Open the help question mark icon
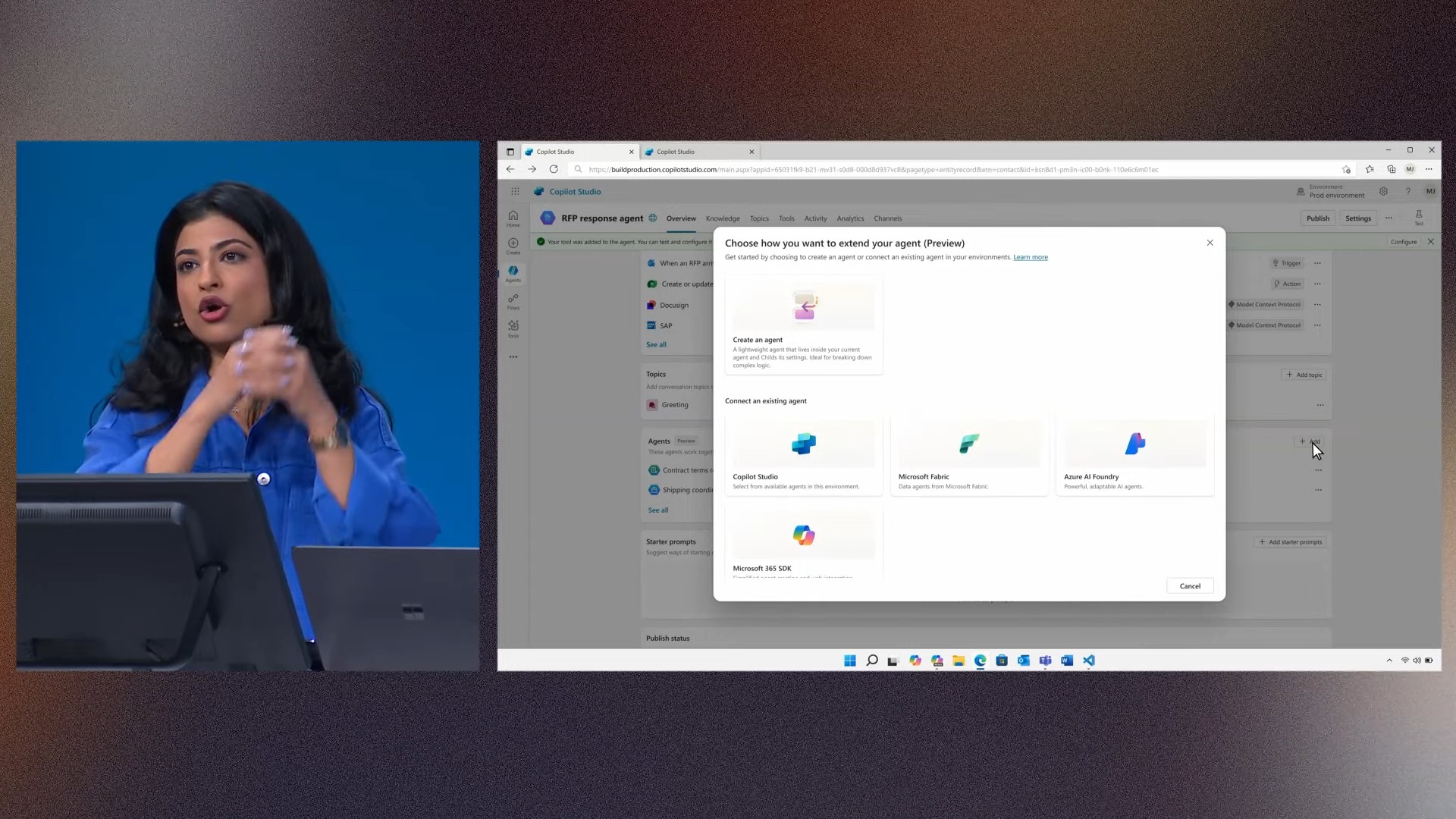 (x=1407, y=191)
